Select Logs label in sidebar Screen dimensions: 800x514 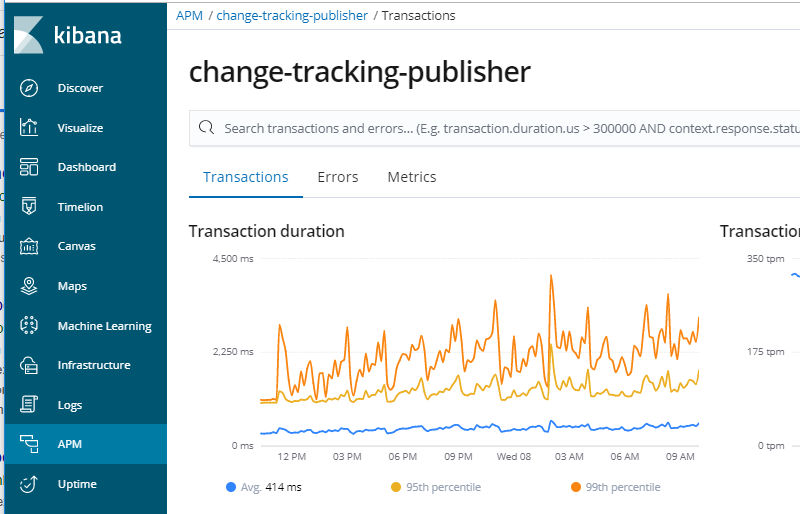click(69, 405)
